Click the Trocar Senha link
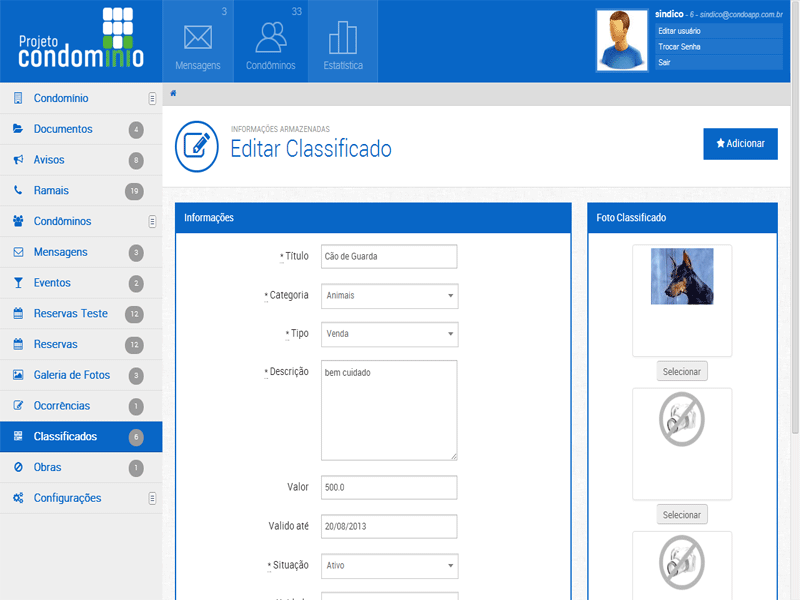Viewport: 800px width, 600px height. click(x=680, y=47)
